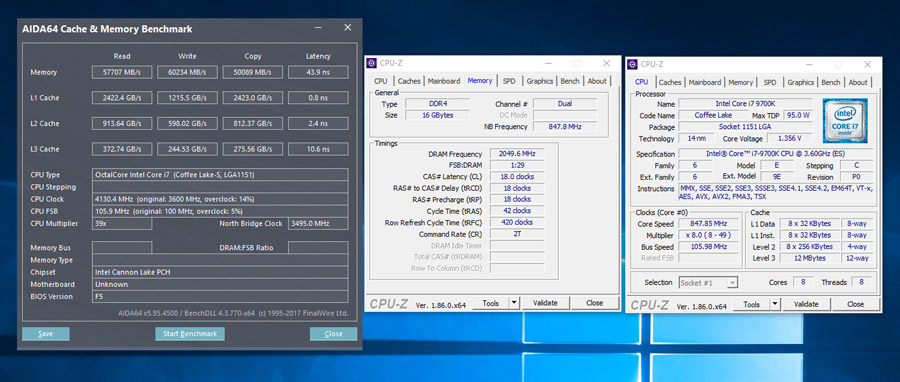Click Start Benchmark button in AIDA64
This screenshot has width=900, height=382.
pyautogui.click(x=190, y=334)
